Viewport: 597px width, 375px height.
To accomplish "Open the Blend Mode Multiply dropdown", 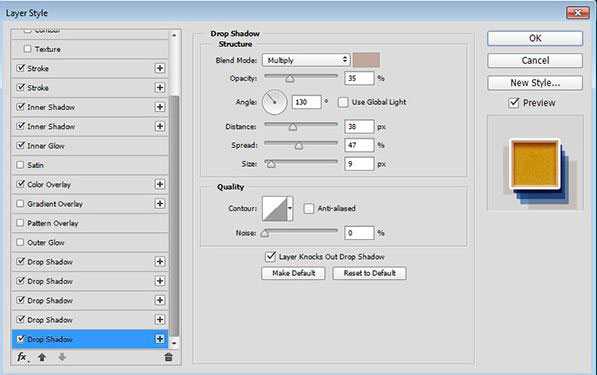I will (x=306, y=60).
